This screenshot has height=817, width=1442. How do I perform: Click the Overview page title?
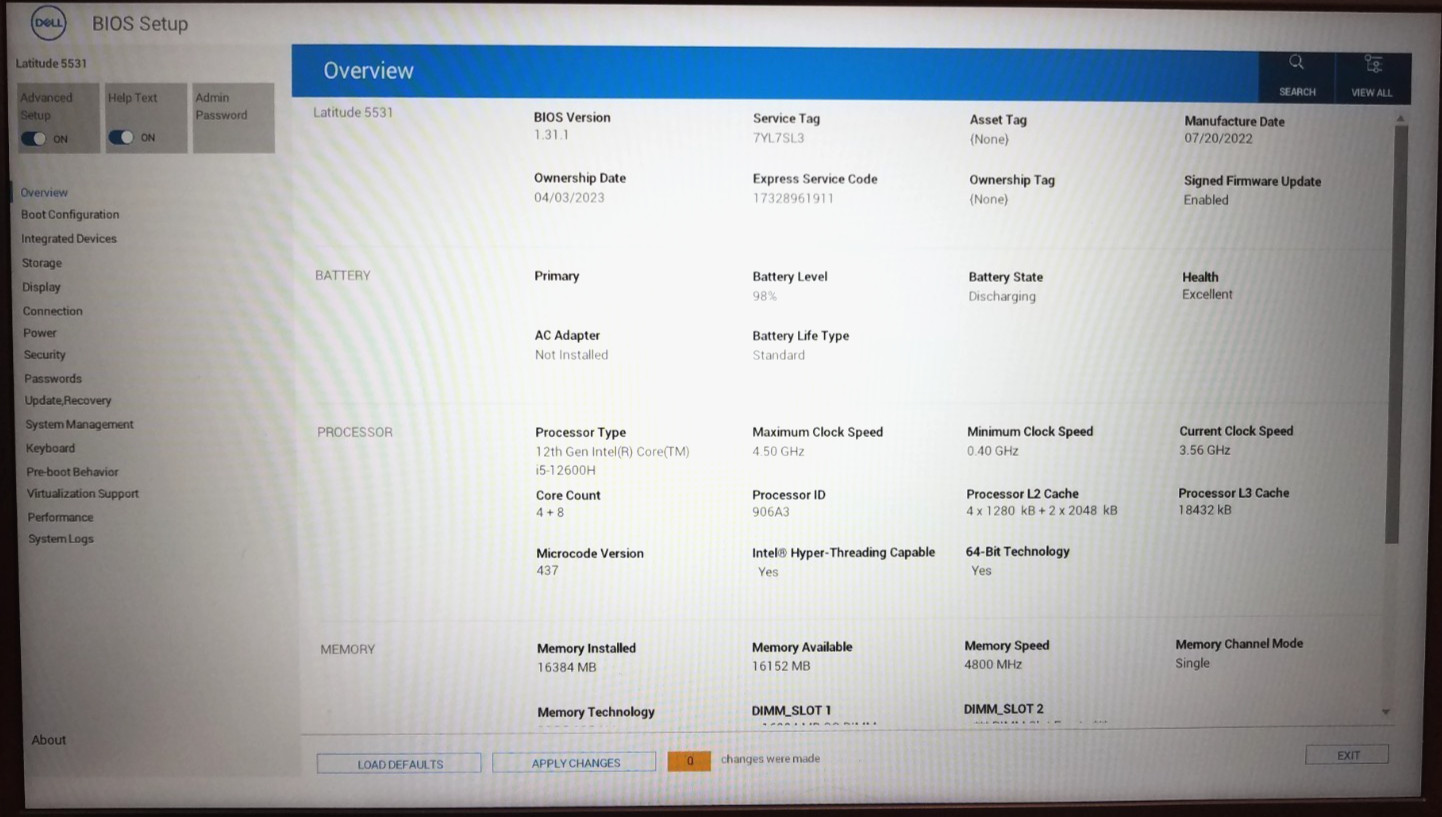tap(368, 71)
